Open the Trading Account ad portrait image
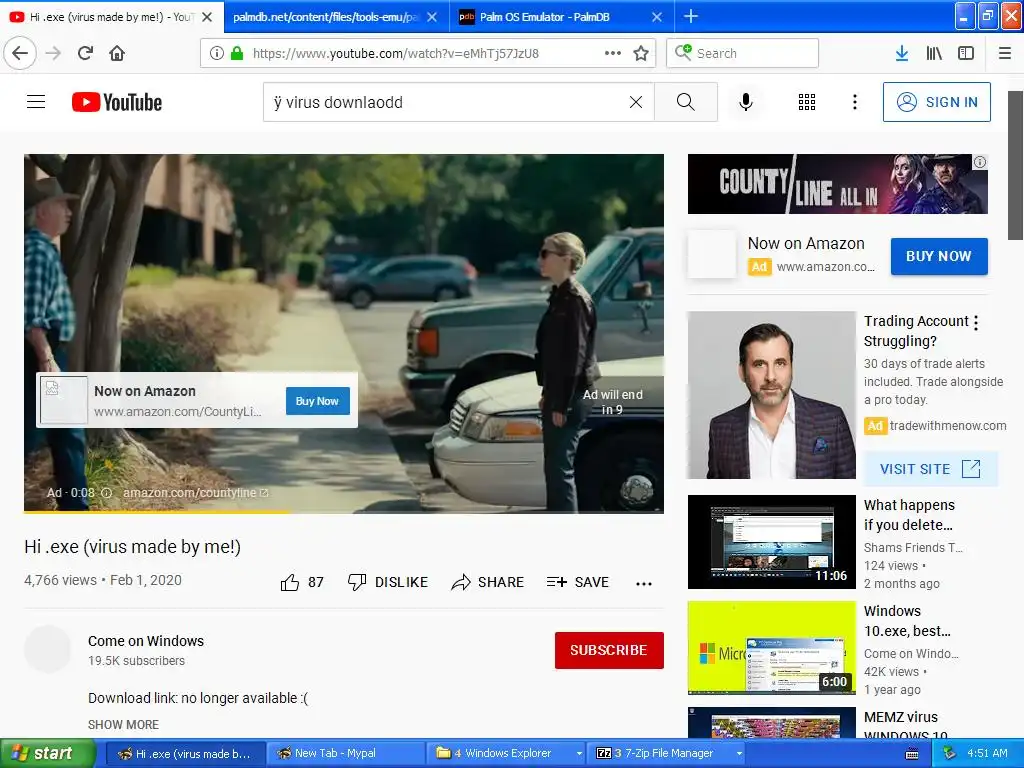The height and width of the screenshot is (768, 1024). 771,395
